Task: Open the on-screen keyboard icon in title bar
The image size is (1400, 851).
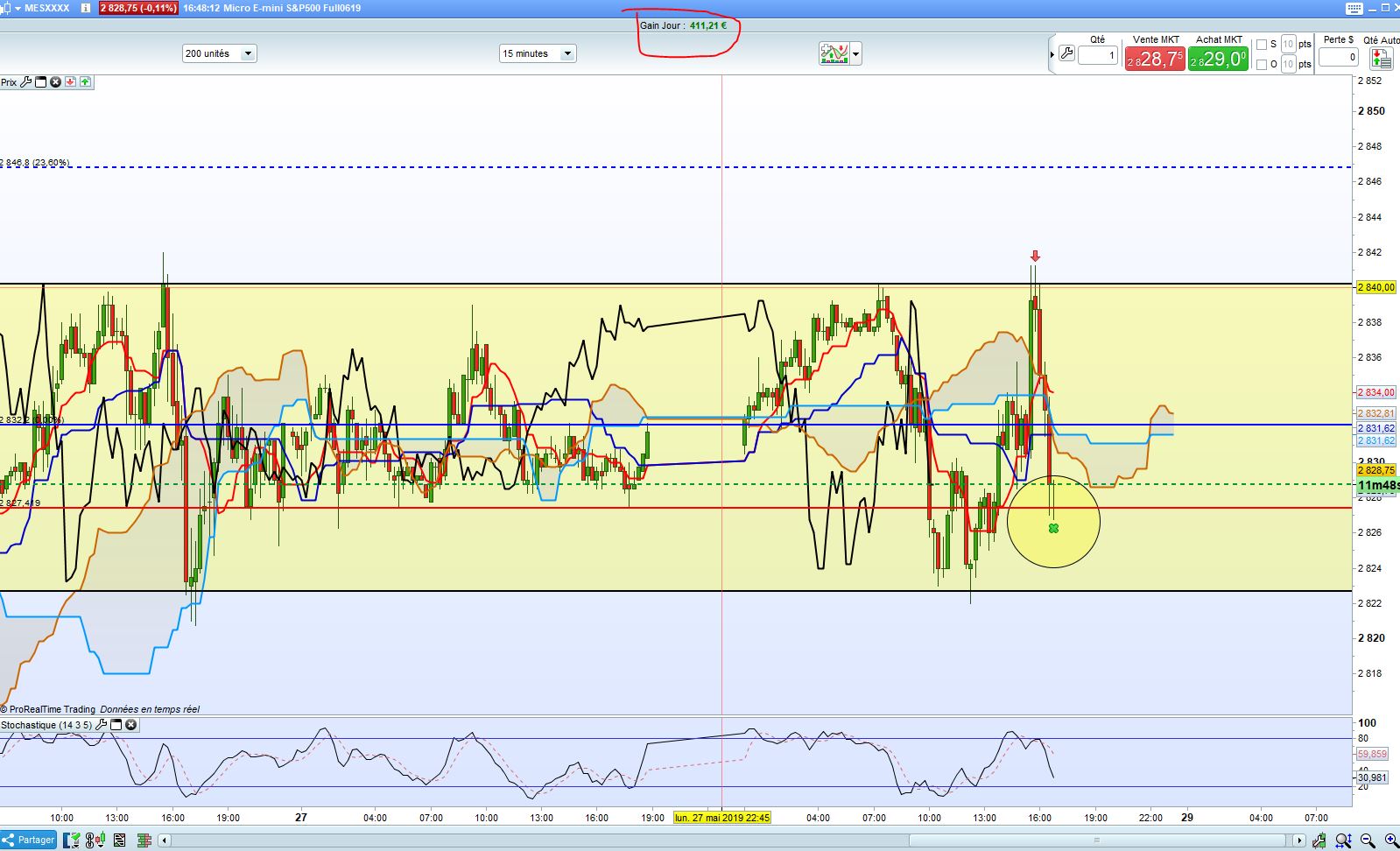Action: (x=1354, y=8)
